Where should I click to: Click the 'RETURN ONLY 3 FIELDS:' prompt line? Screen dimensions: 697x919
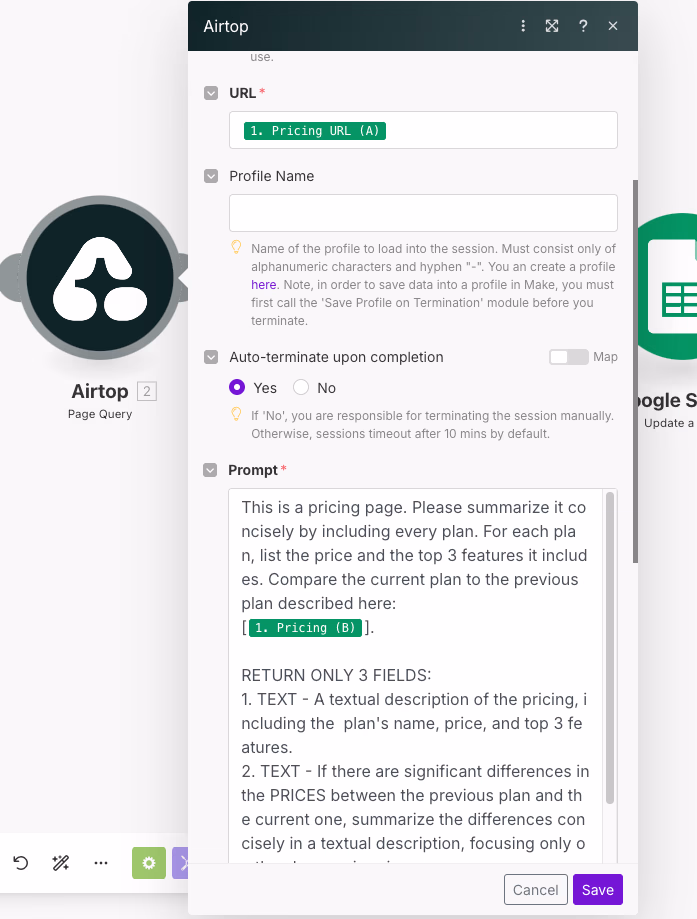(336, 675)
